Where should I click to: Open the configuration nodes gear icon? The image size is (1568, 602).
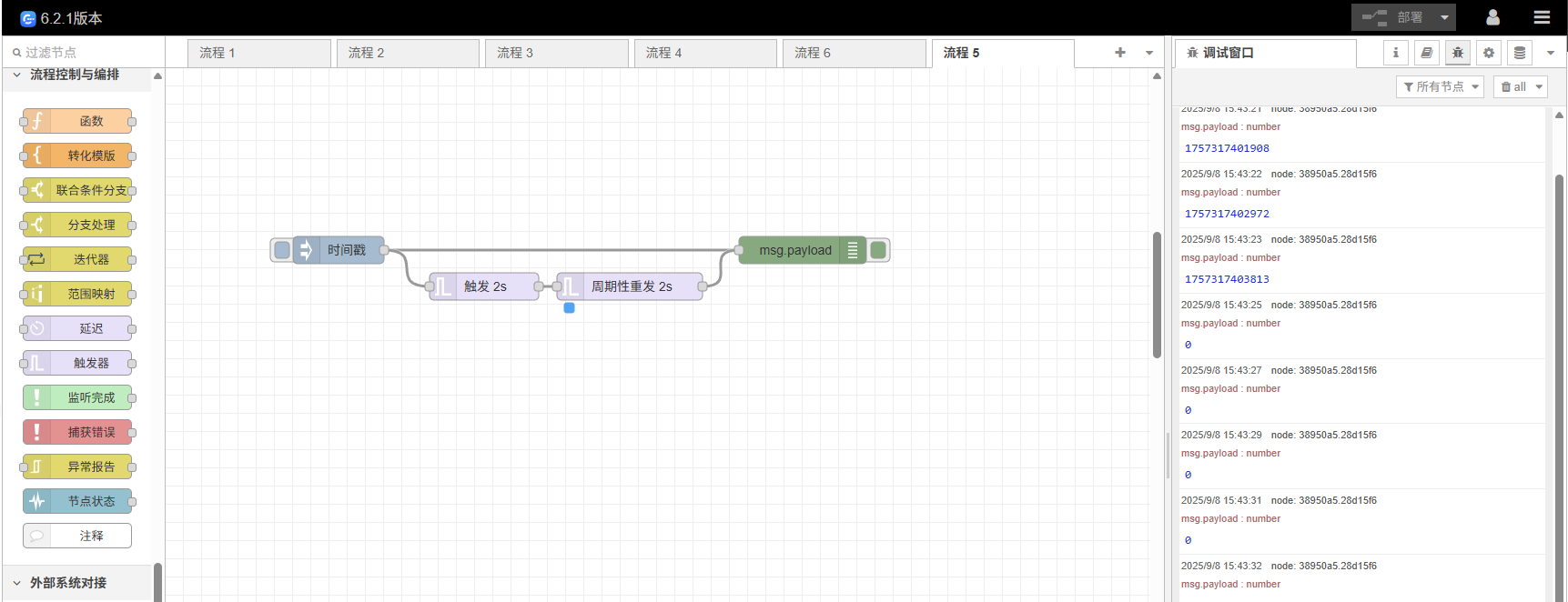coord(1488,53)
